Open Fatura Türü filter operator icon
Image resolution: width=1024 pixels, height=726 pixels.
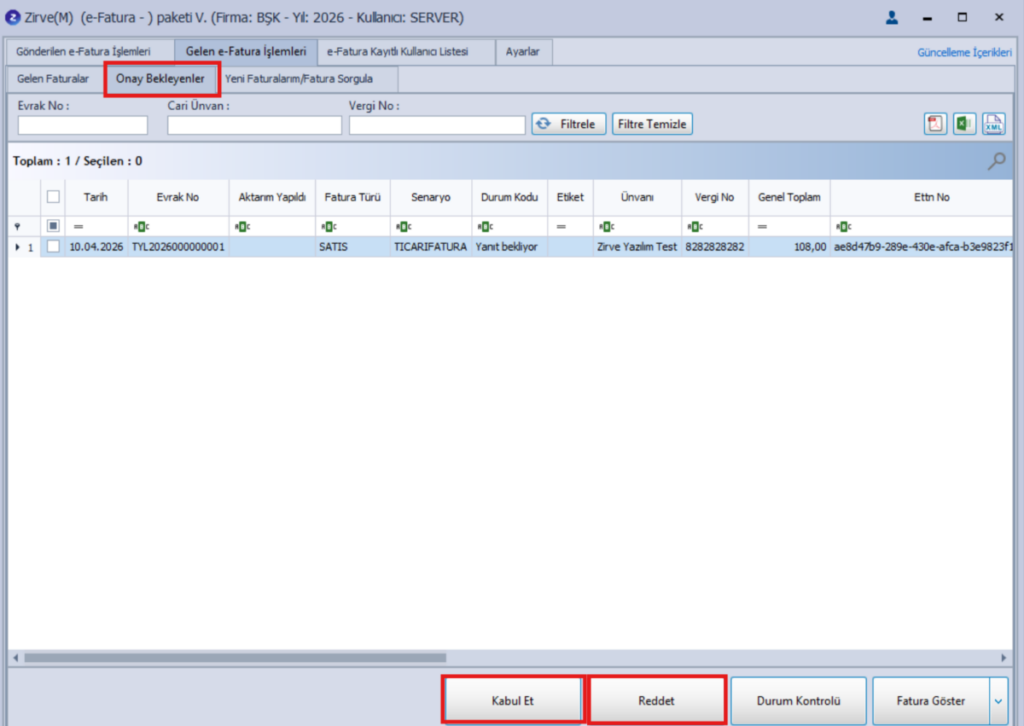pyautogui.click(x=329, y=227)
